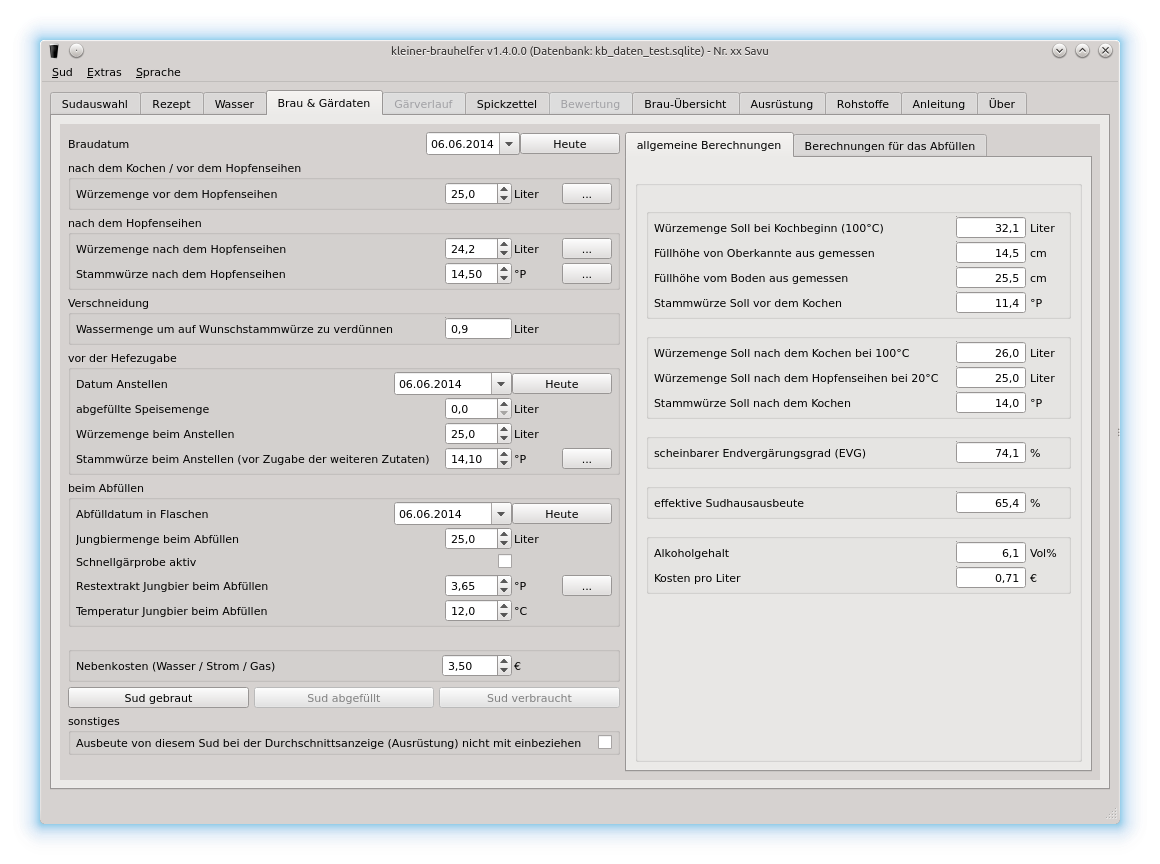Click the Temperatur Jungbier stepper arrows
Screen dimensions: 1160x864
504,611
